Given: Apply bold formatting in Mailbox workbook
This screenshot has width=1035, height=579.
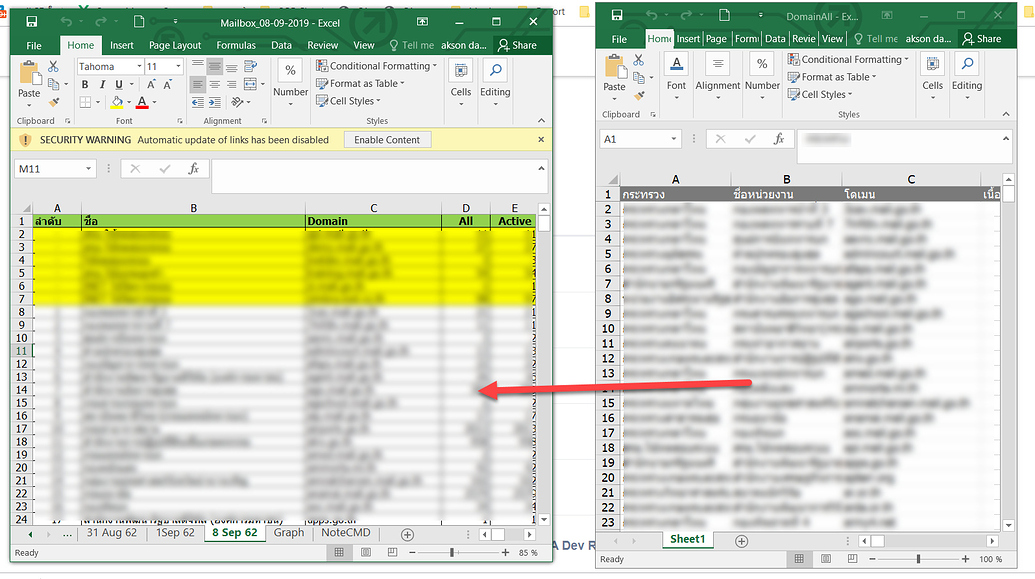Looking at the screenshot, I should click(x=85, y=84).
